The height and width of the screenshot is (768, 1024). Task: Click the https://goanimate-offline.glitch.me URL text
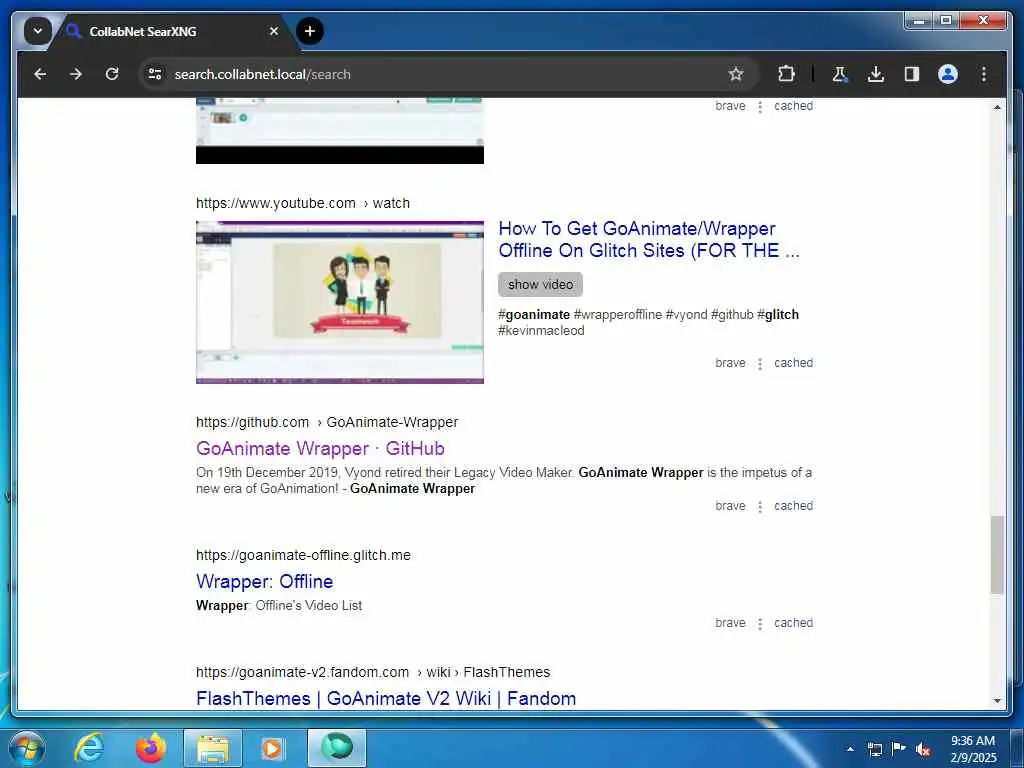click(x=303, y=555)
